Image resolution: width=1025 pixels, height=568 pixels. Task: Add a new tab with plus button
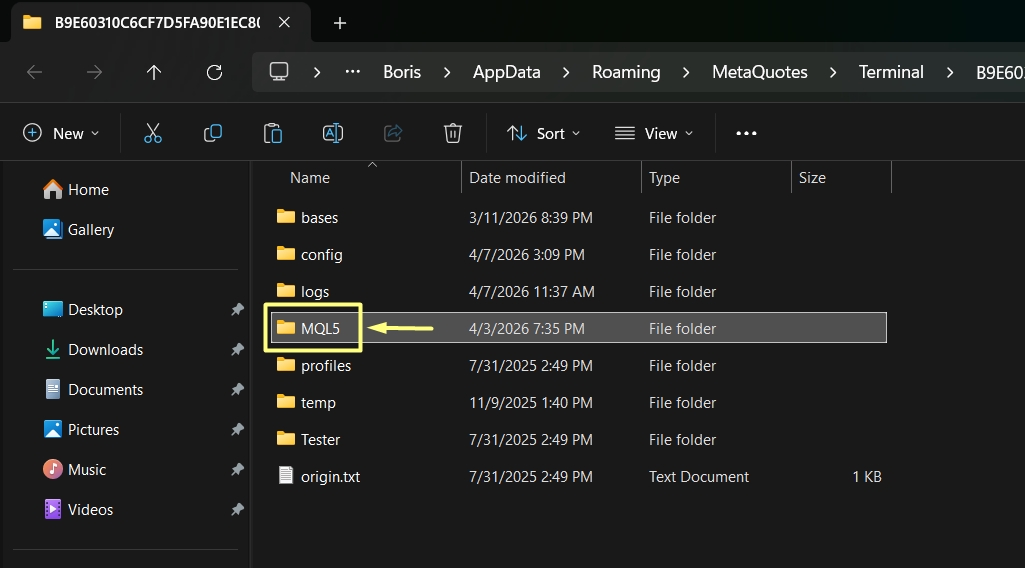(x=340, y=23)
